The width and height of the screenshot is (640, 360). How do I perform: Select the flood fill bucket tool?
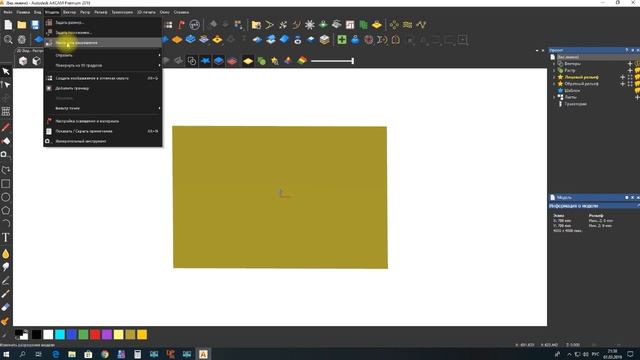point(6,141)
